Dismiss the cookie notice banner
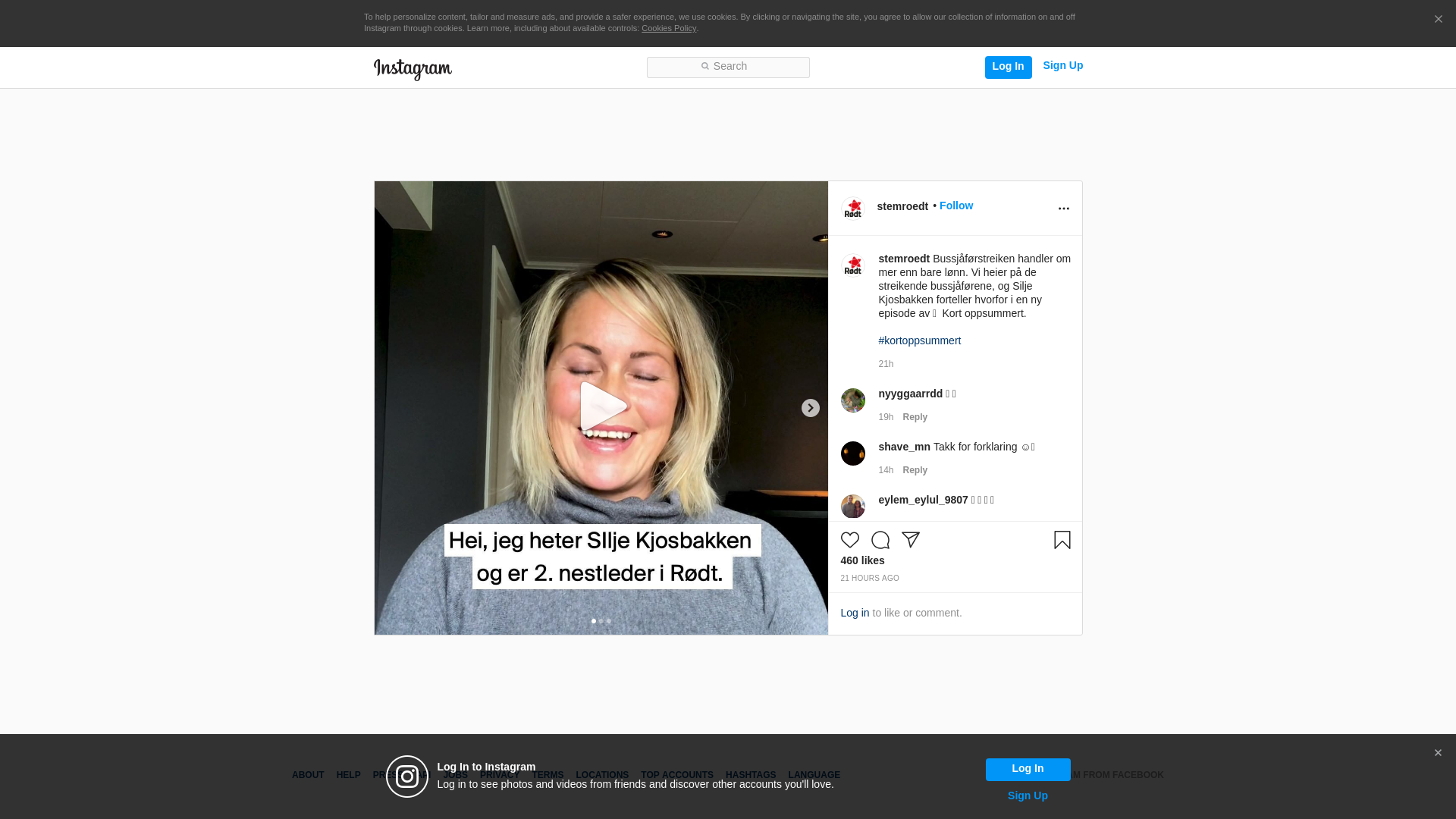The image size is (1456, 819). pyautogui.click(x=1438, y=20)
